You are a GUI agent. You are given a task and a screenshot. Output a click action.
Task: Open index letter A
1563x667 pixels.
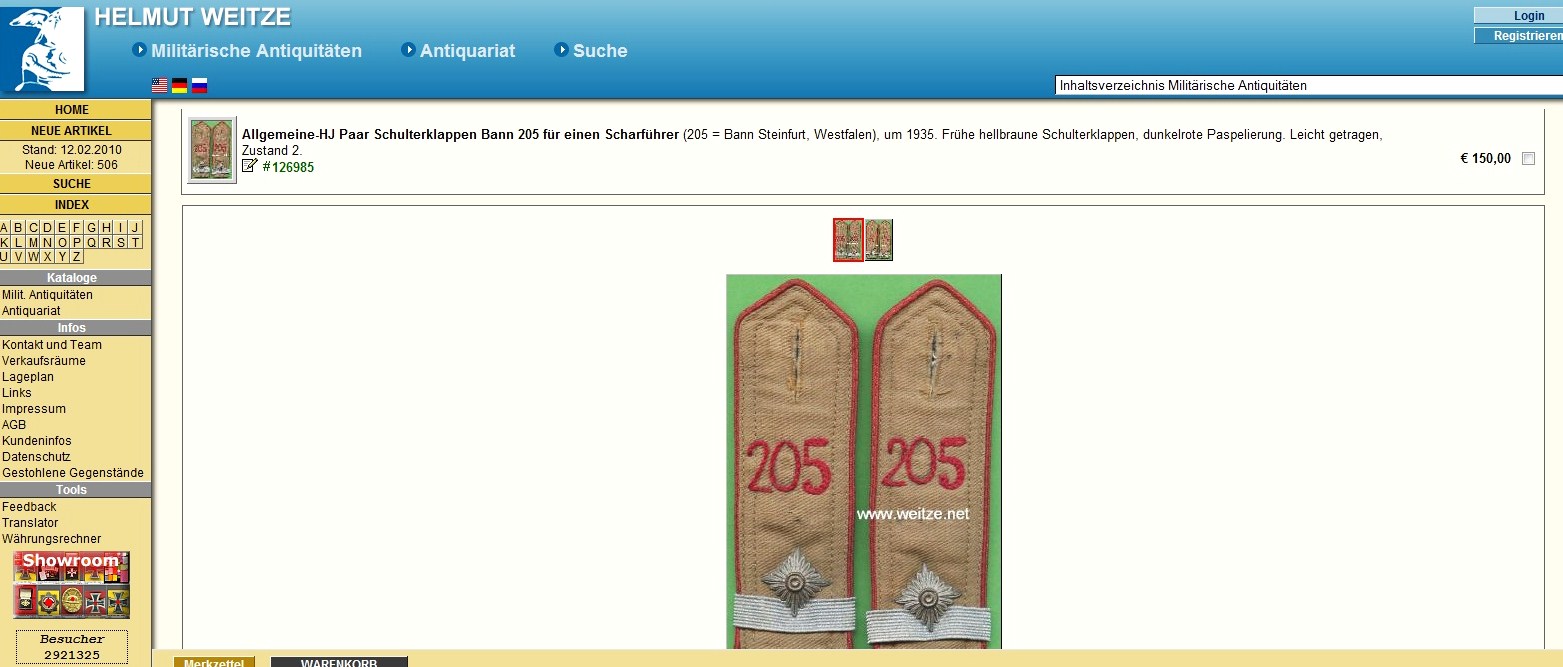point(4,228)
